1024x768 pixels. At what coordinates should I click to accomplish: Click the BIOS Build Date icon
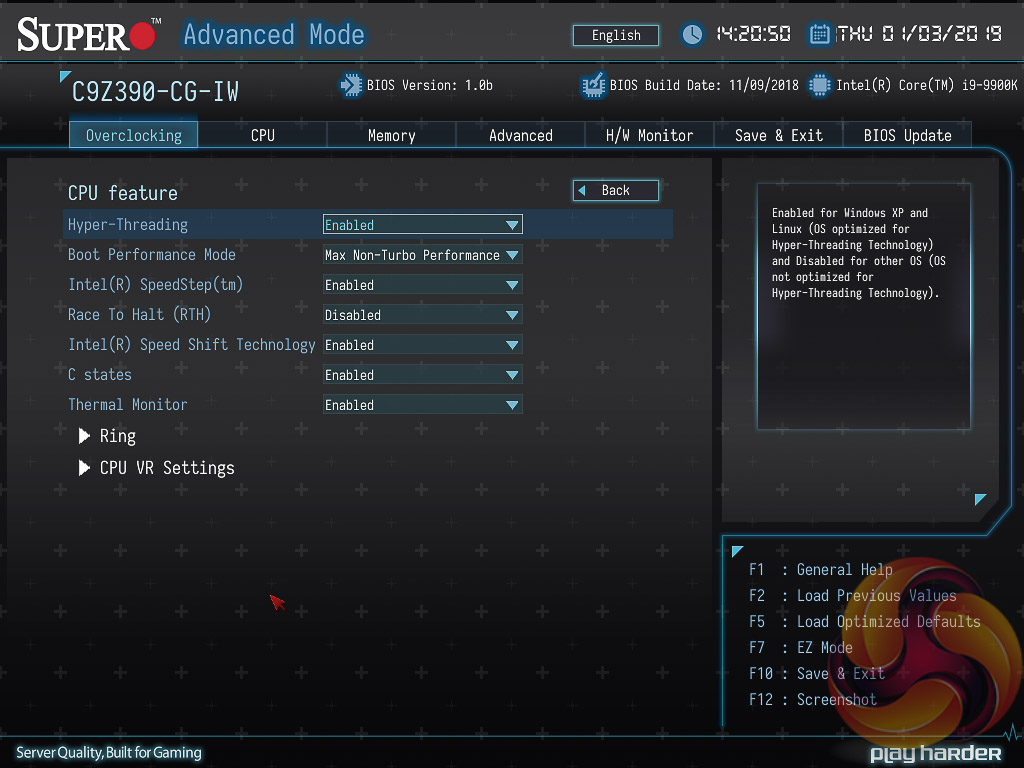pyautogui.click(x=593, y=85)
